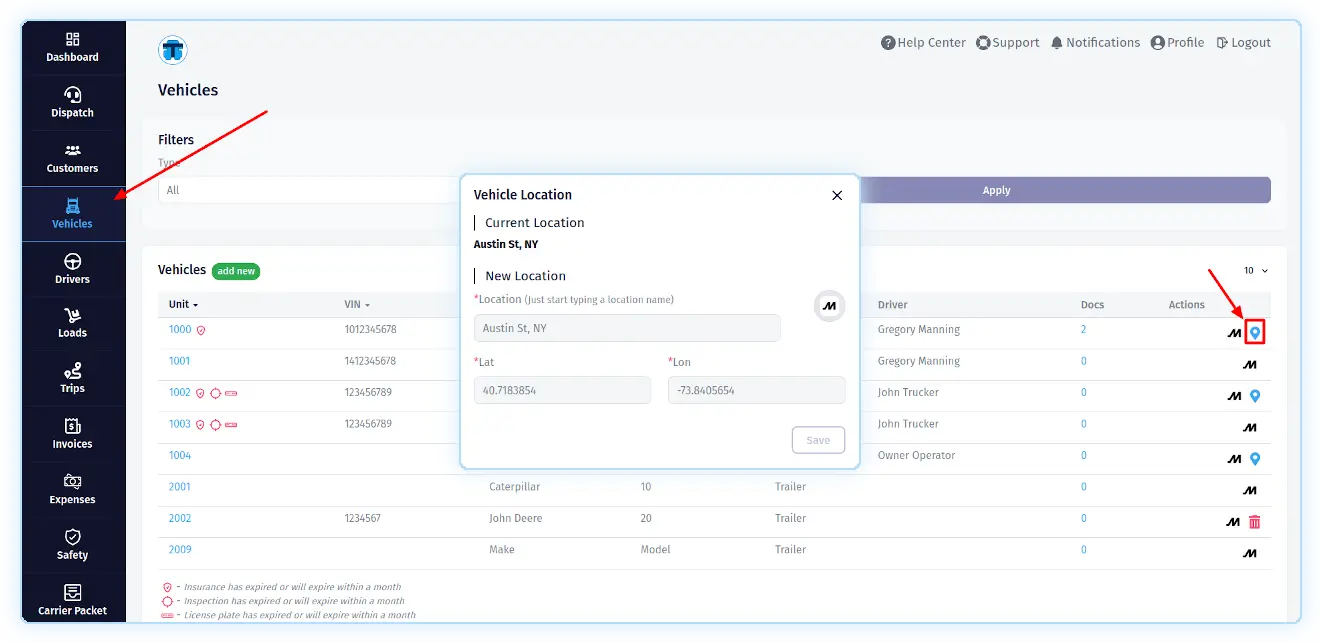Click the location pin icon for unit 1000
Image resolution: width=1320 pixels, height=643 pixels.
pyautogui.click(x=1255, y=333)
